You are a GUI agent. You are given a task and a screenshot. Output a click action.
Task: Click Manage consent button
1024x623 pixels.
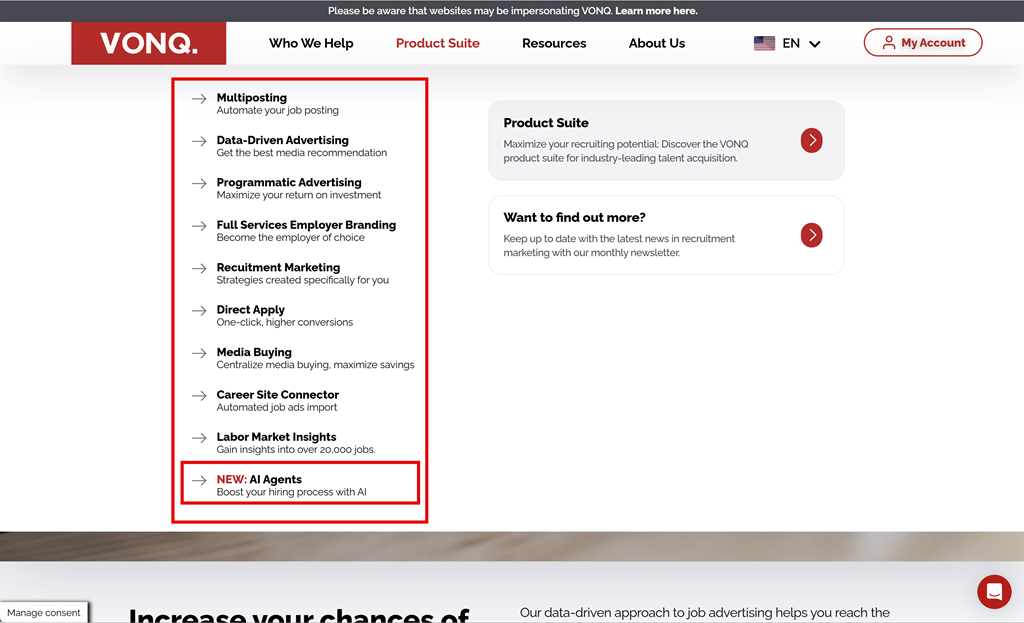pos(44,613)
